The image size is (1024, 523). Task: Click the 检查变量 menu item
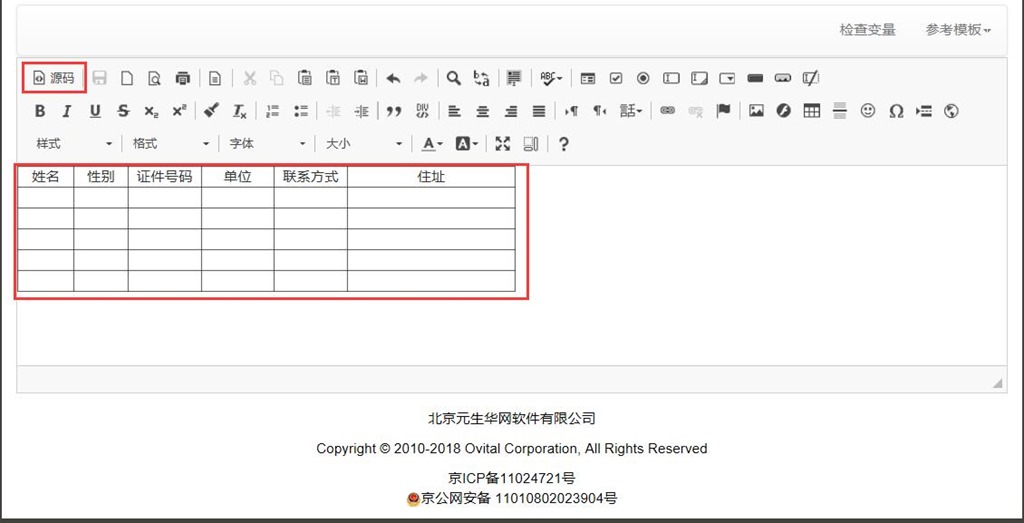tap(867, 30)
